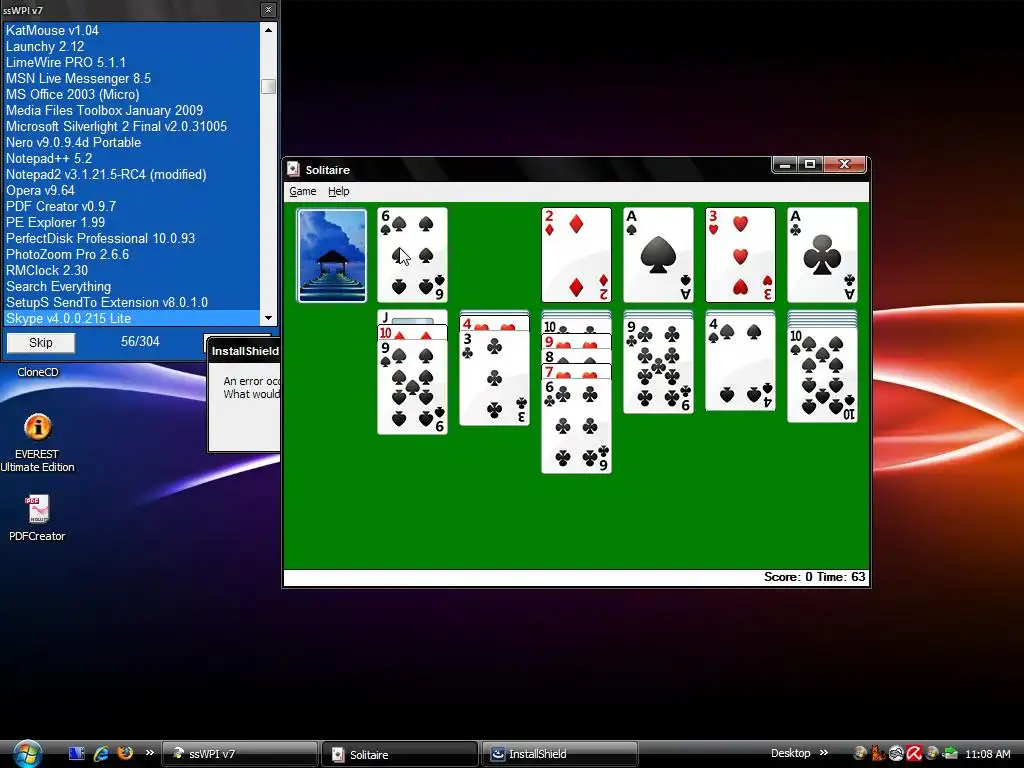
Task: Open the Help menu in Solitaire
Action: [338, 191]
